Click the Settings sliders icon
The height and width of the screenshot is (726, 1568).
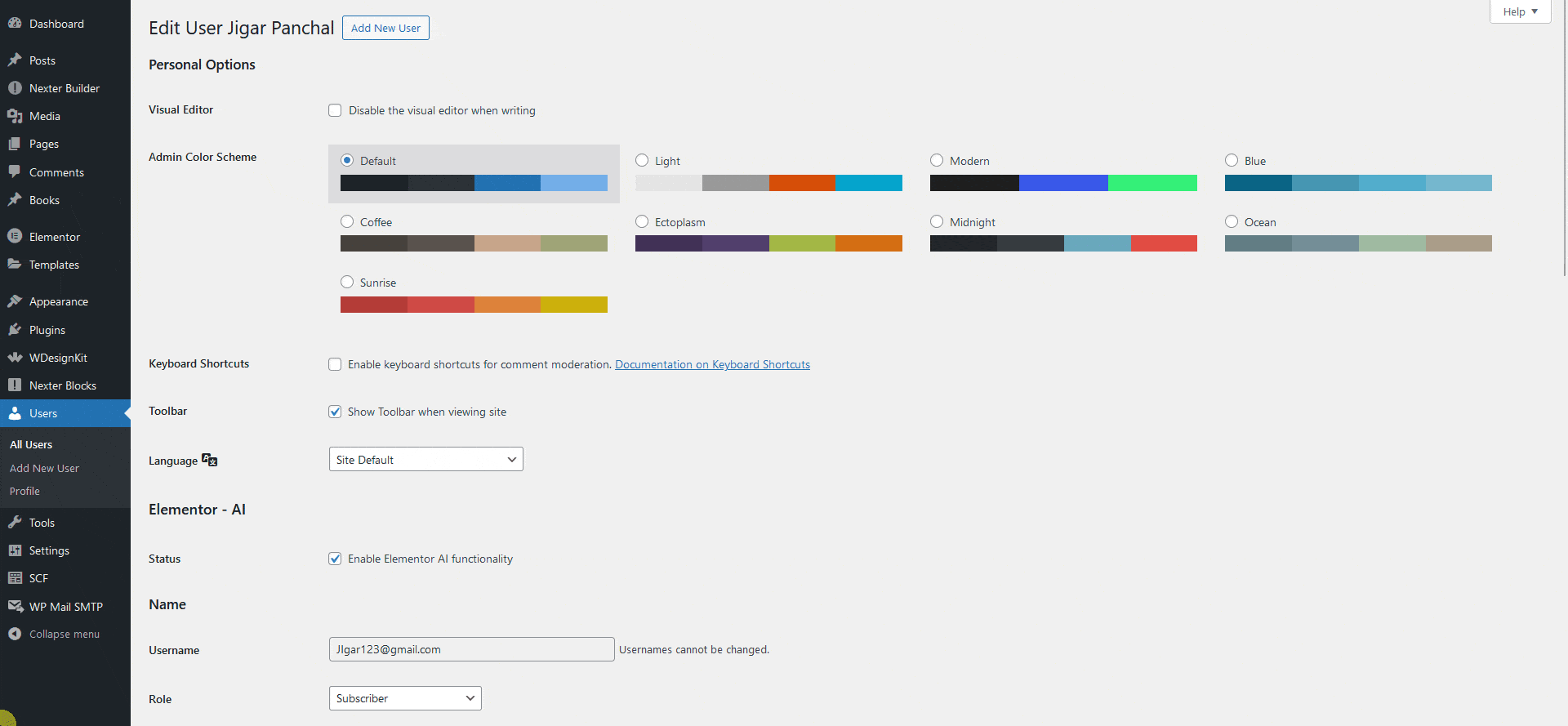15,550
